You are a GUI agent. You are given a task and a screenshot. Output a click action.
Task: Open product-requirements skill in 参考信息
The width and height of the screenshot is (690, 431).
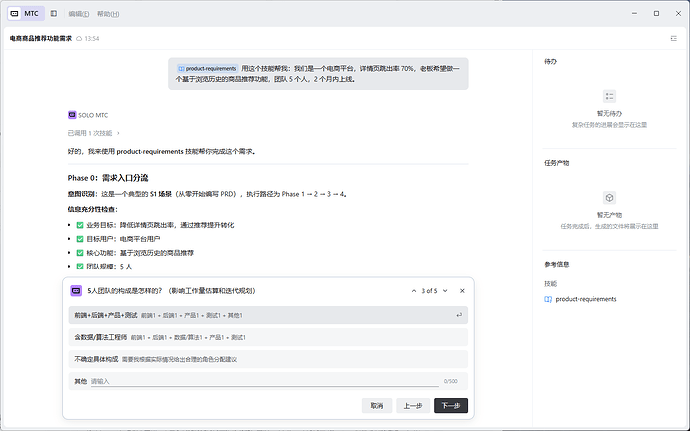pos(586,299)
